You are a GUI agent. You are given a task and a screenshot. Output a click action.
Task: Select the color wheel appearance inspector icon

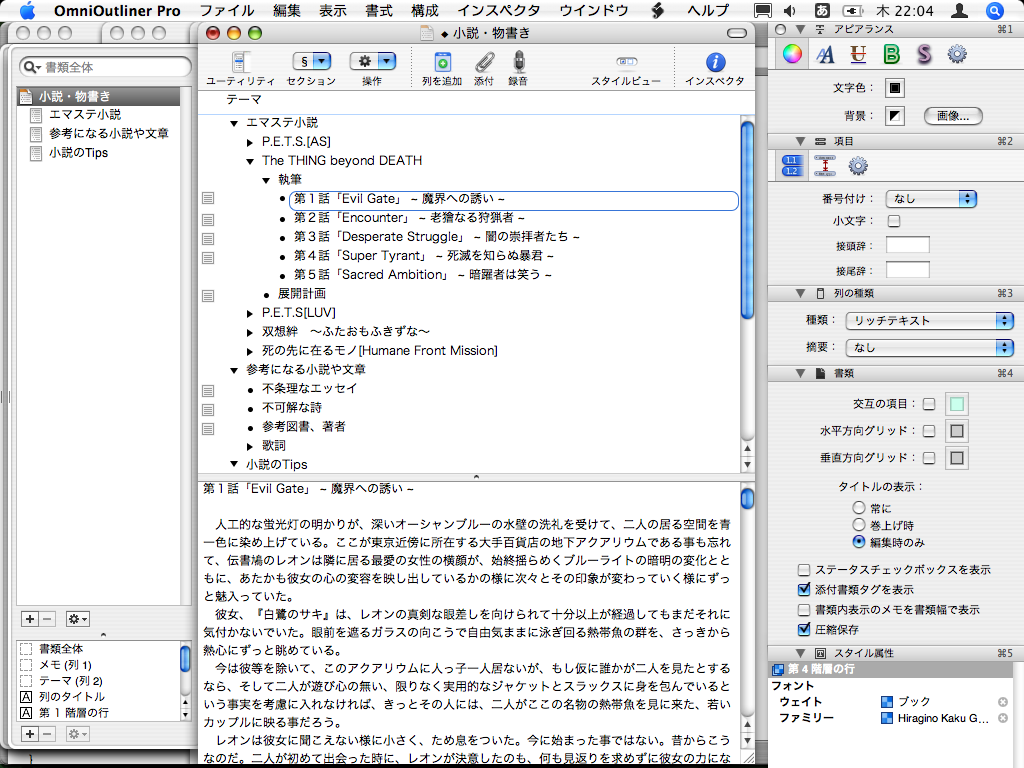792,54
